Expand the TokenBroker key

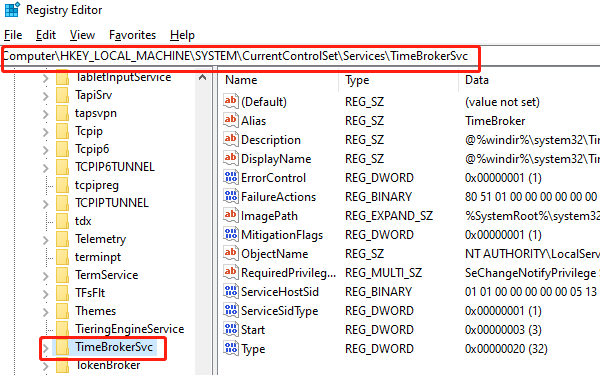[x=46, y=366]
